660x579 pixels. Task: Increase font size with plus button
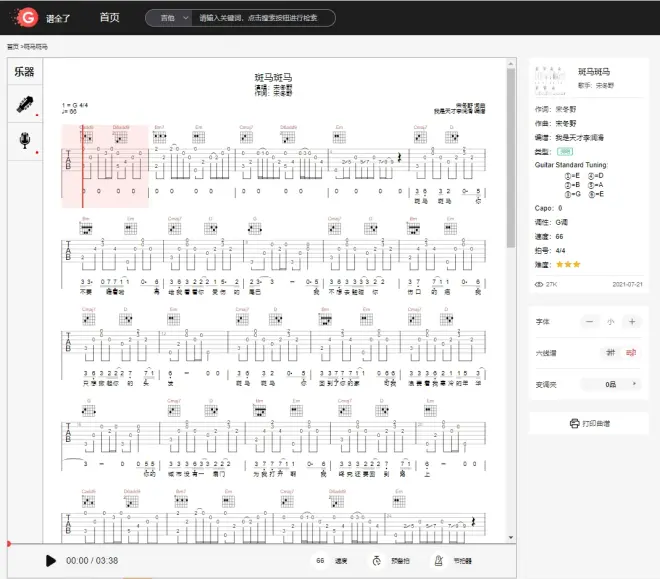pos(631,321)
